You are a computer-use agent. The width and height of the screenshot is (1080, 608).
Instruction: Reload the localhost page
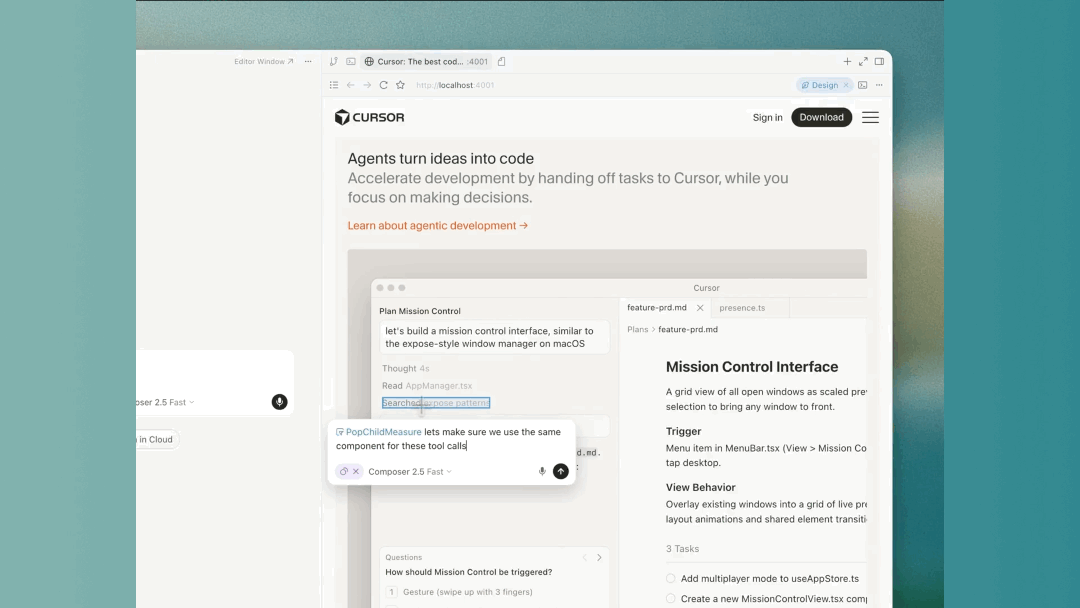[x=384, y=85]
